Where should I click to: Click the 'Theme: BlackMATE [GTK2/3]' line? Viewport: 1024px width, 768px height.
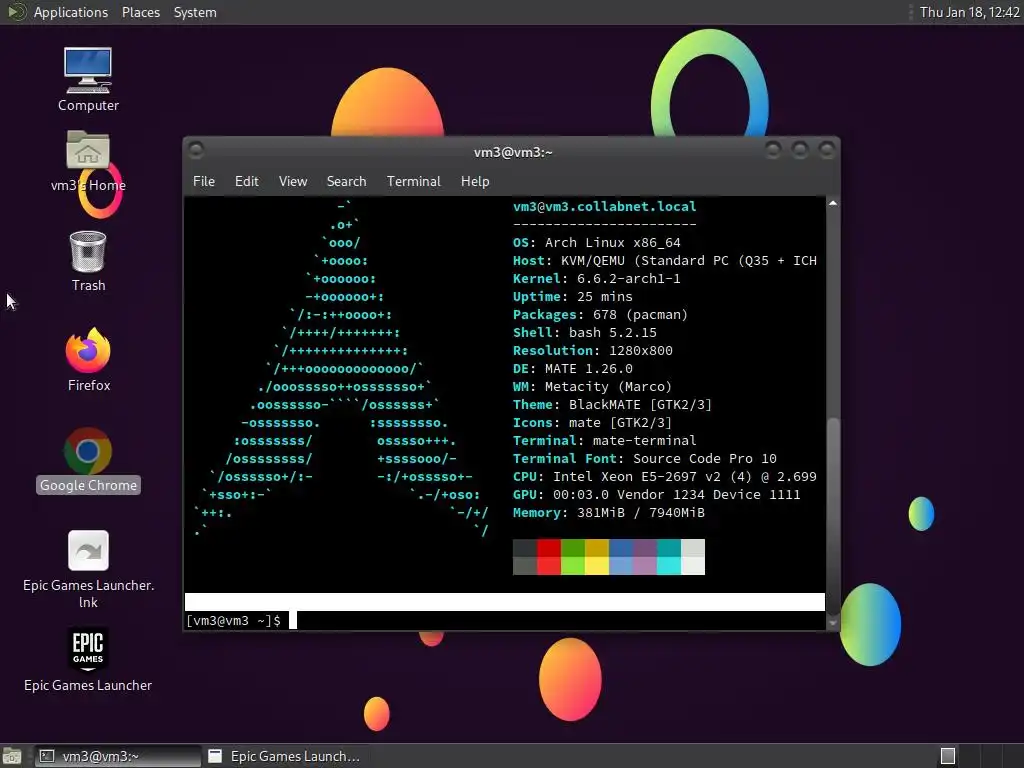[612, 404]
